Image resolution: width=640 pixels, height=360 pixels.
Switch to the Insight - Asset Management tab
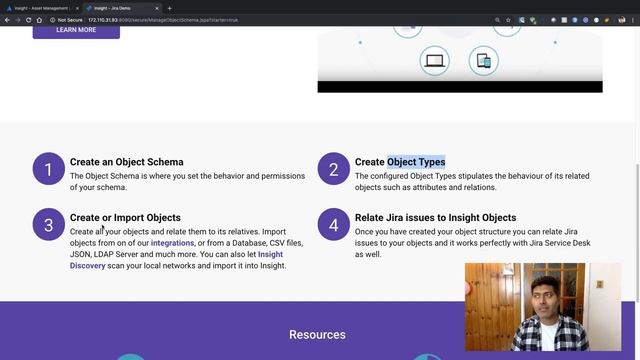41,8
